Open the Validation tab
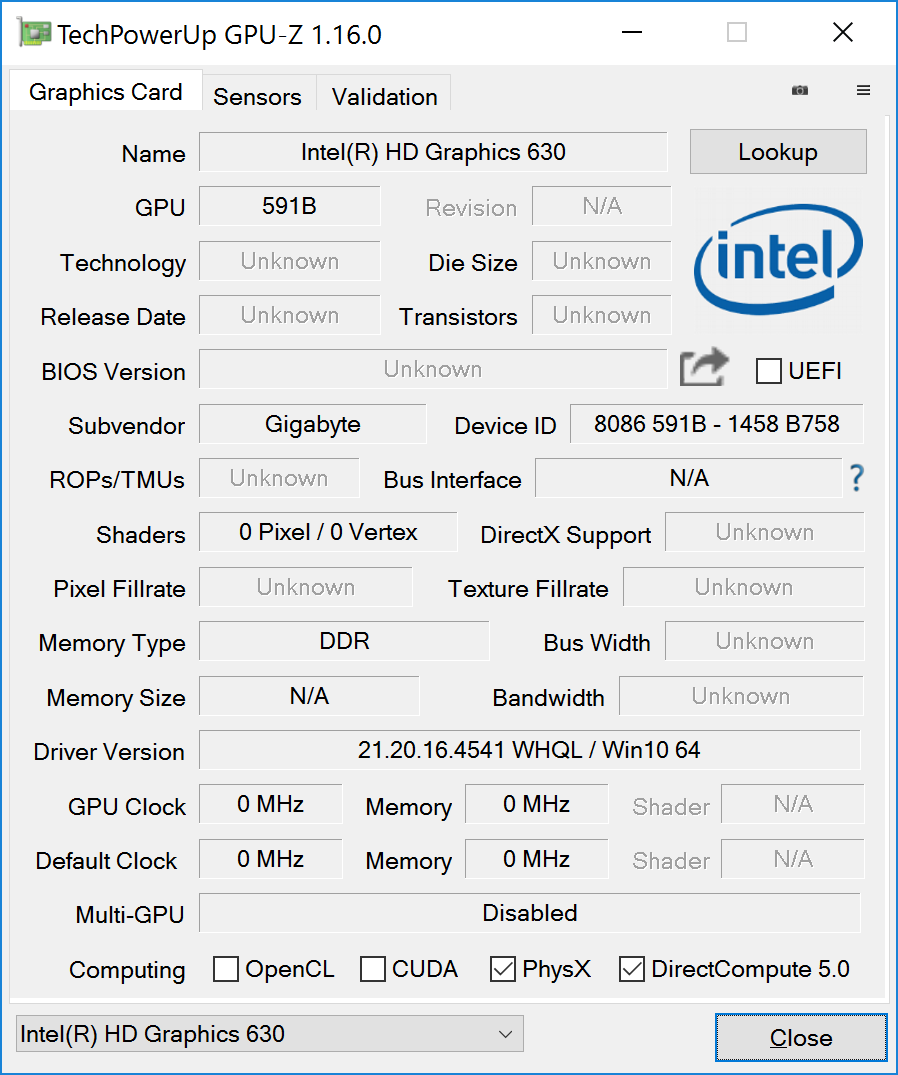Viewport: 898px width, 1075px height. 384,97
